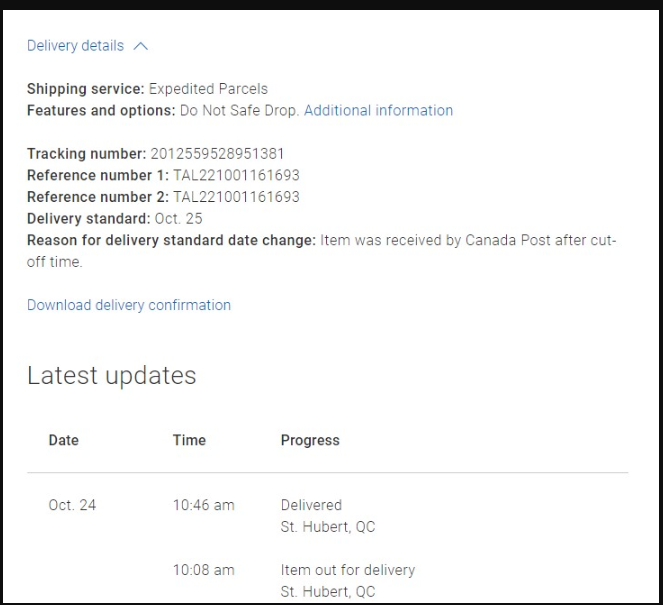Click the Reference number 1 value
This screenshot has width=663, height=605.
click(x=236, y=175)
